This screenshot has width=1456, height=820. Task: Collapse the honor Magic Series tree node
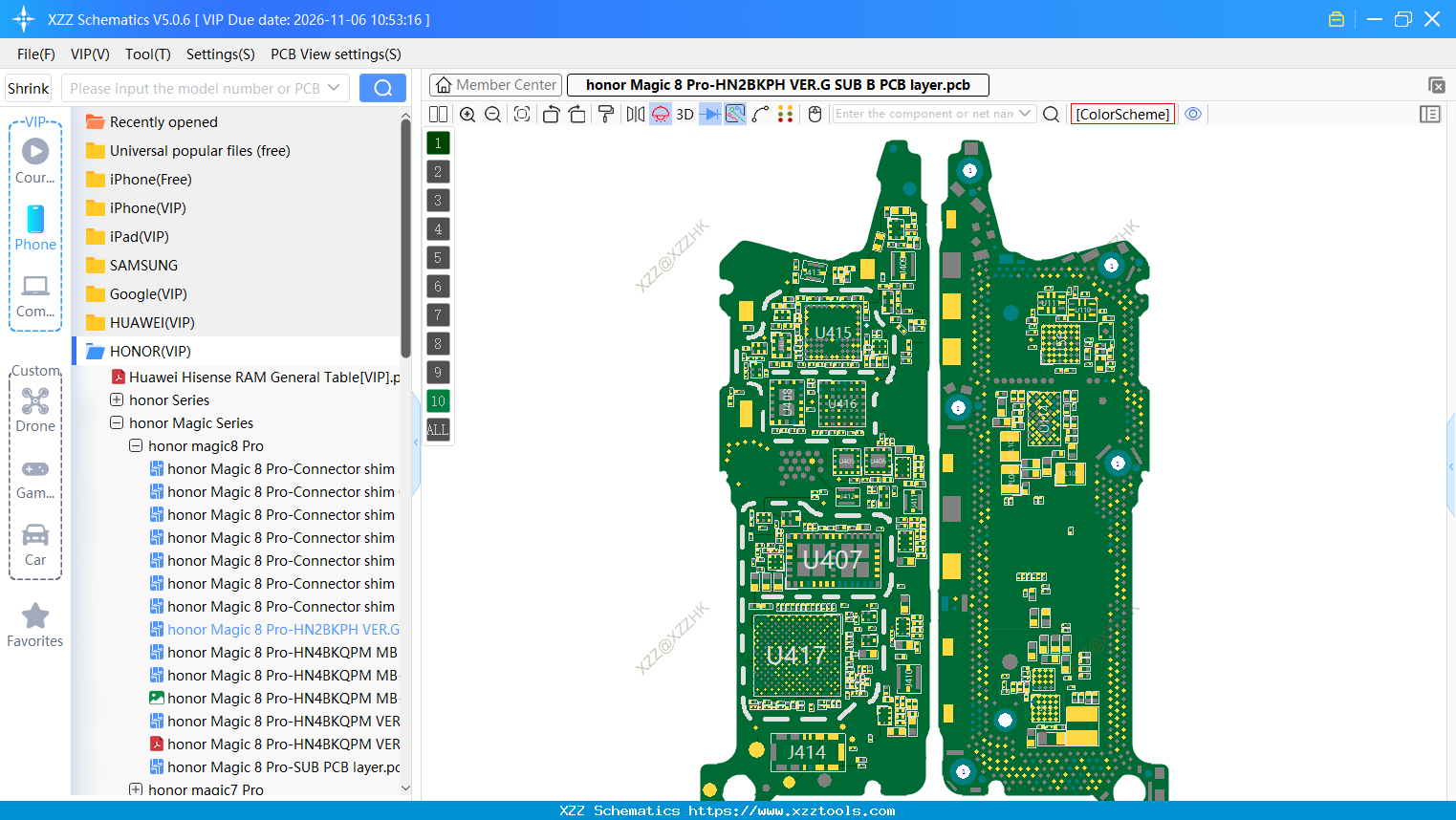(x=116, y=422)
